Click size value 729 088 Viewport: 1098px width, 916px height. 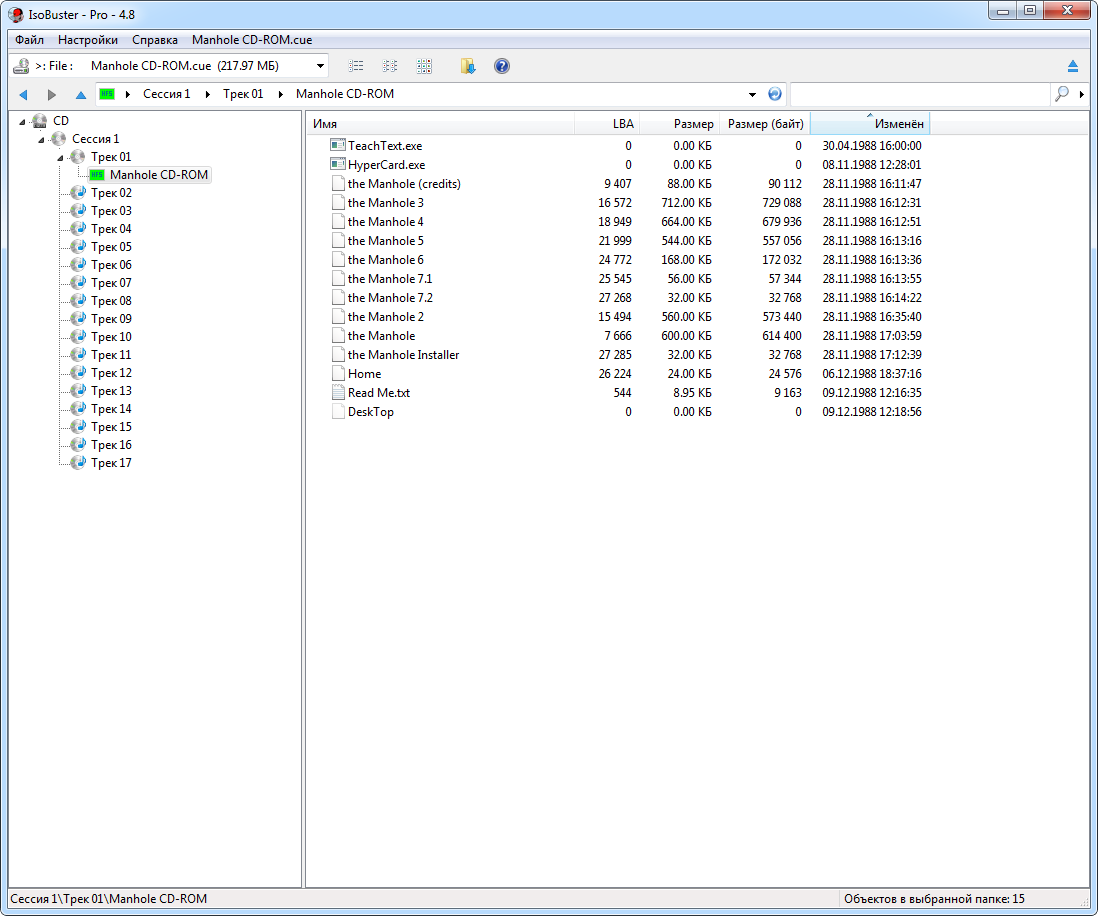pyautogui.click(x=781, y=202)
